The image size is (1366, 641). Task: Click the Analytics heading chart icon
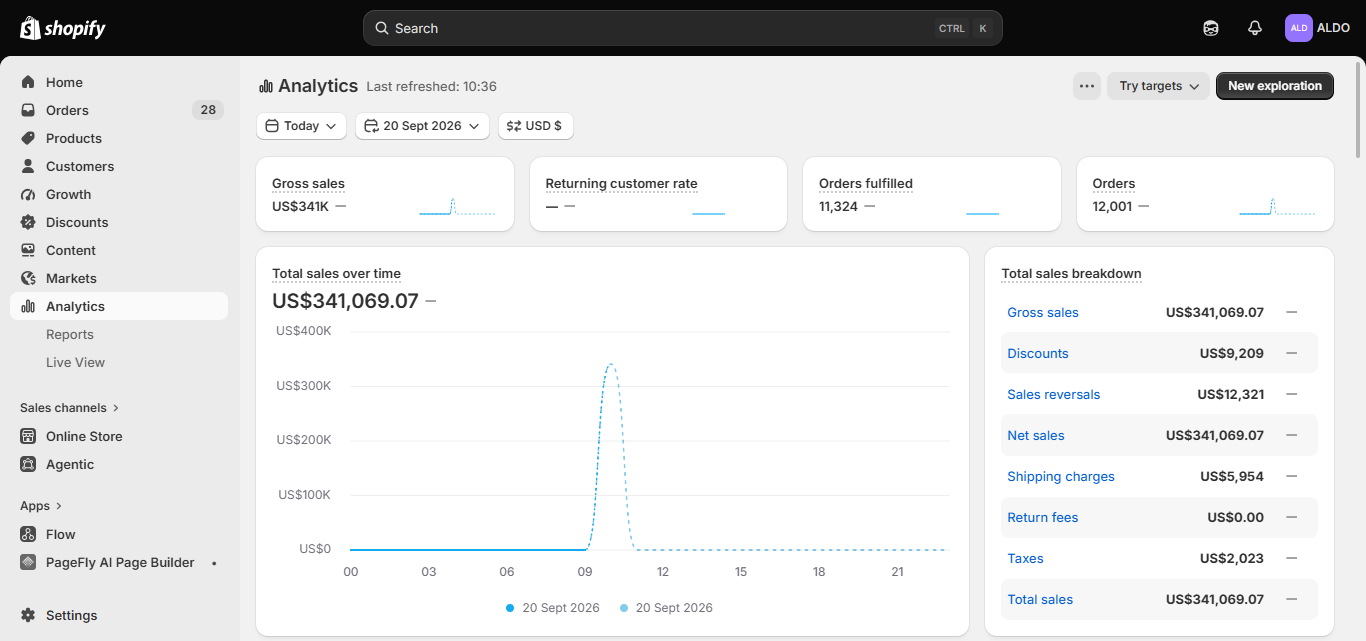[x=266, y=86]
